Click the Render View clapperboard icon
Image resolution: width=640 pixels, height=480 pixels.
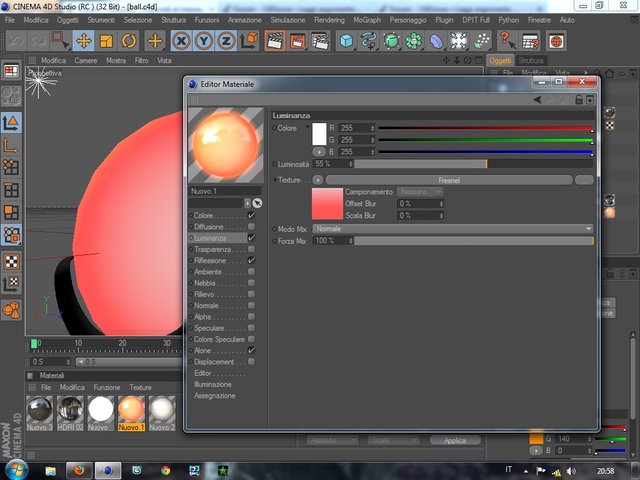click(x=275, y=41)
